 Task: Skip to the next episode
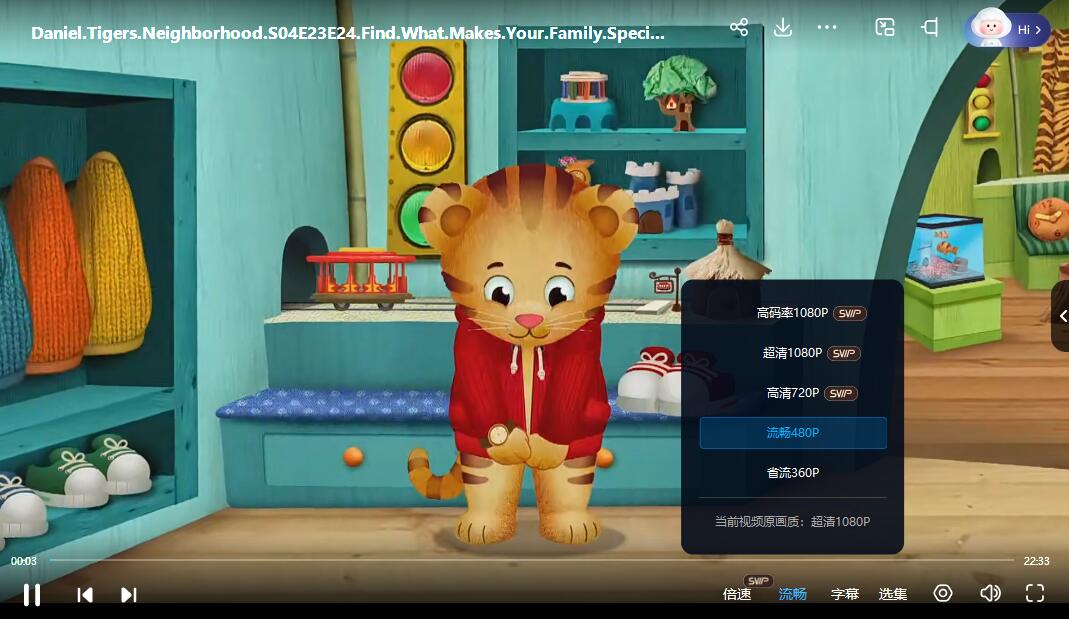(128, 595)
